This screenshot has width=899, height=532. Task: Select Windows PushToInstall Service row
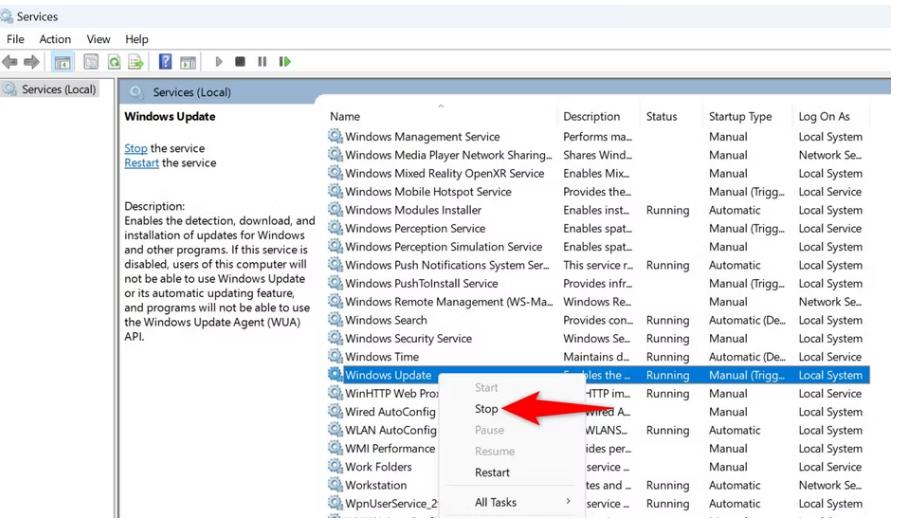coord(421,283)
